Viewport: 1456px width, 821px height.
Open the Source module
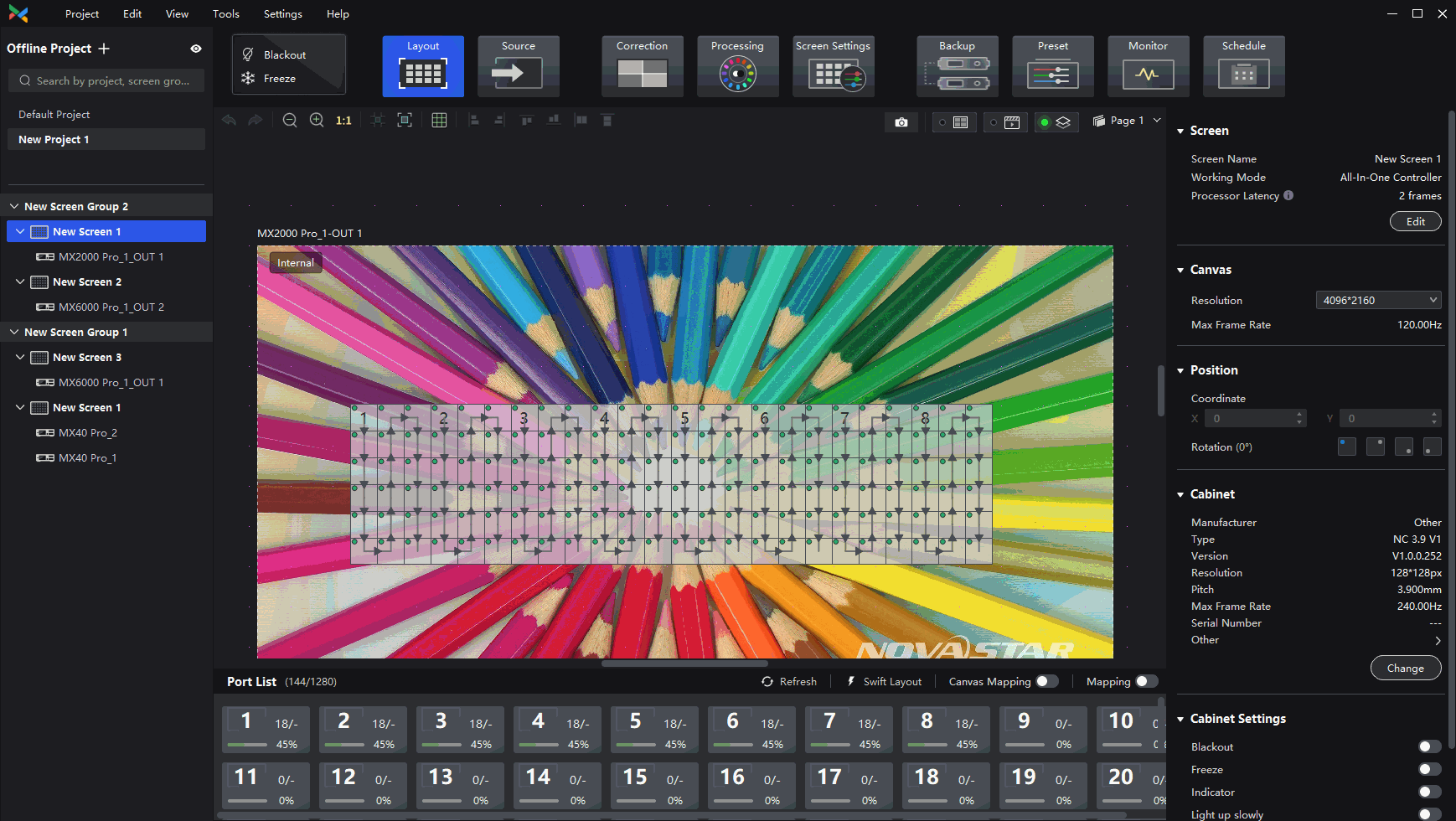coord(519,66)
